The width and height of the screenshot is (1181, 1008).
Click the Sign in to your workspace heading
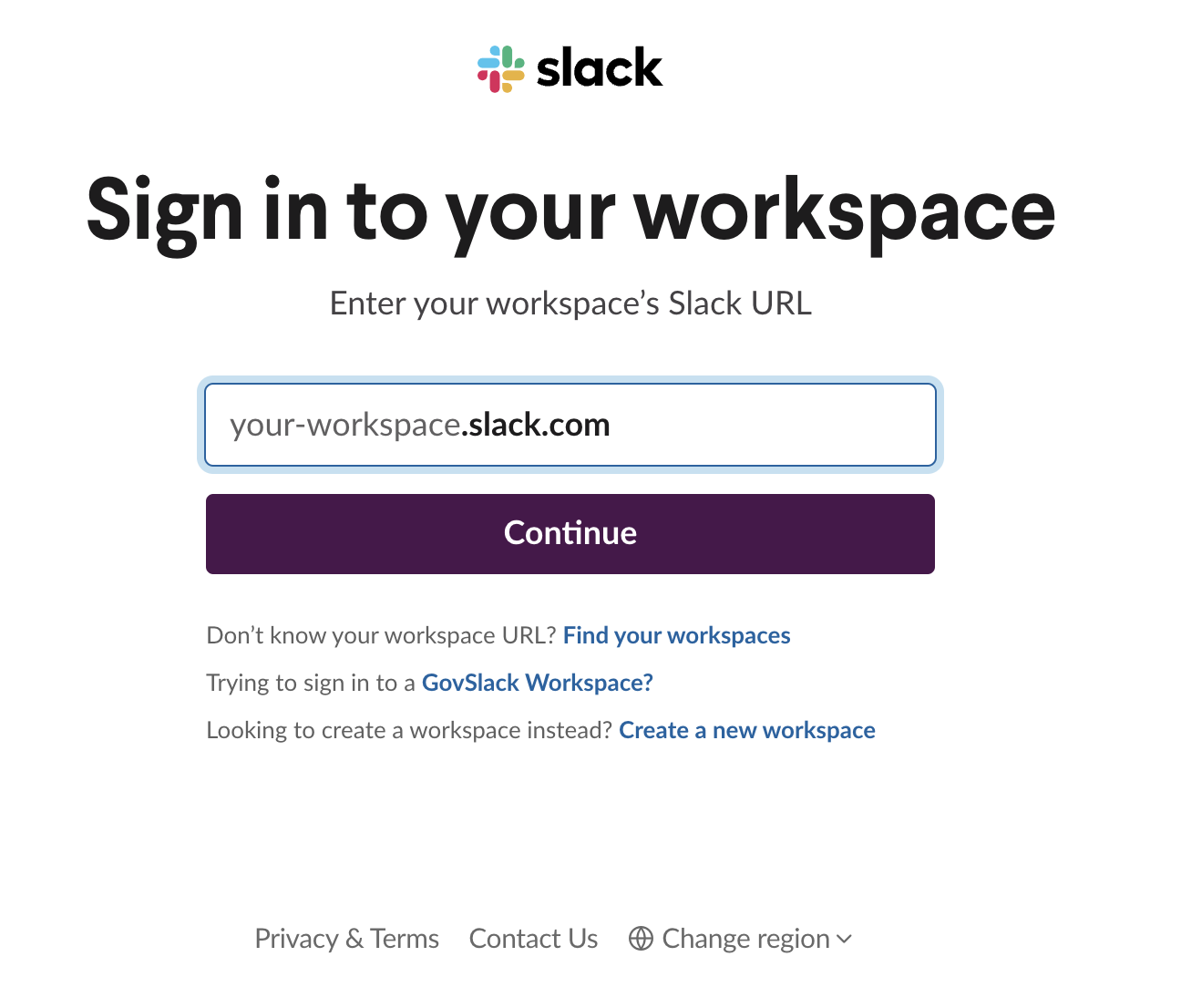click(x=570, y=211)
